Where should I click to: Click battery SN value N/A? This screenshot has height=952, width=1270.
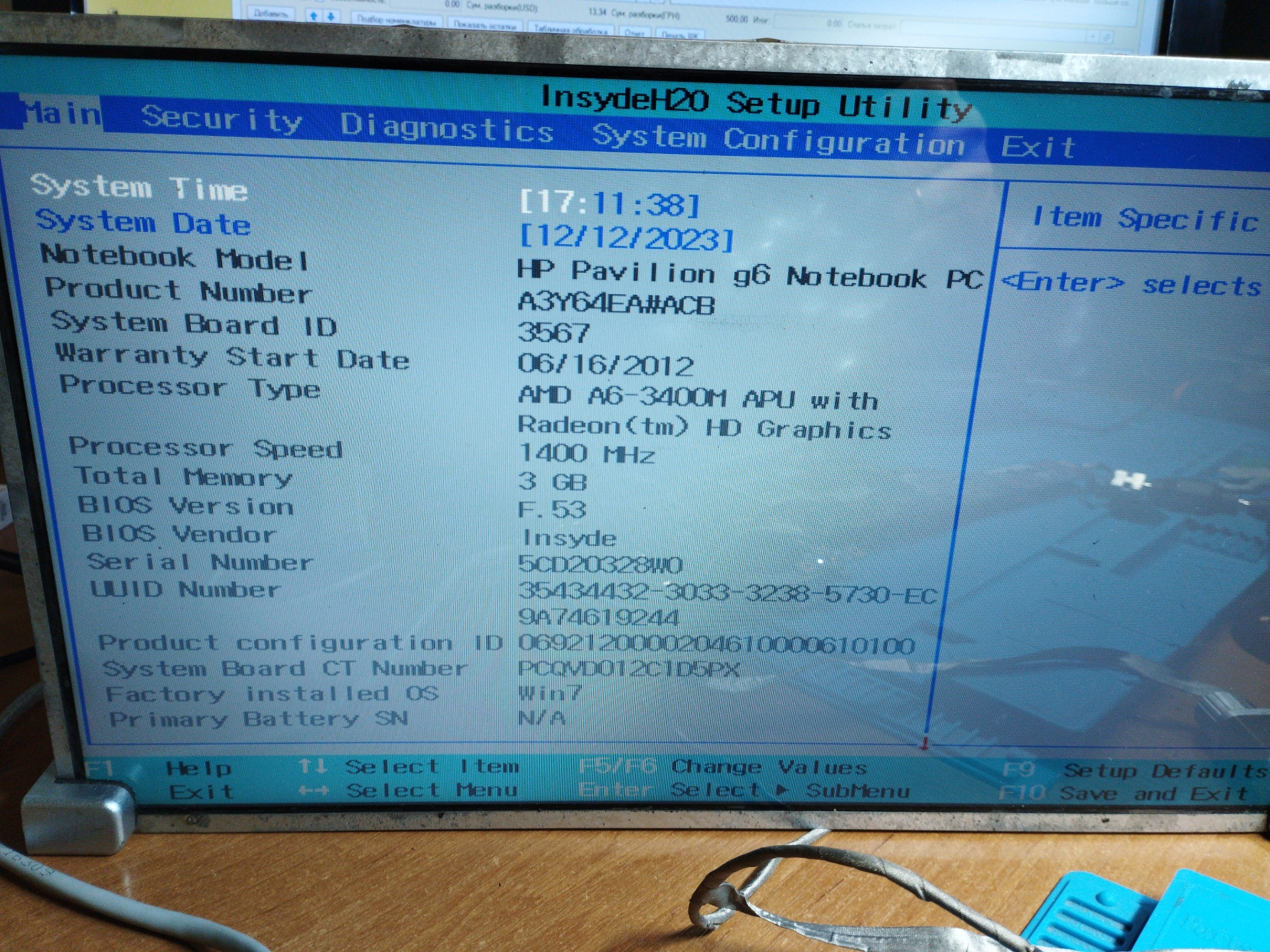click(x=542, y=717)
